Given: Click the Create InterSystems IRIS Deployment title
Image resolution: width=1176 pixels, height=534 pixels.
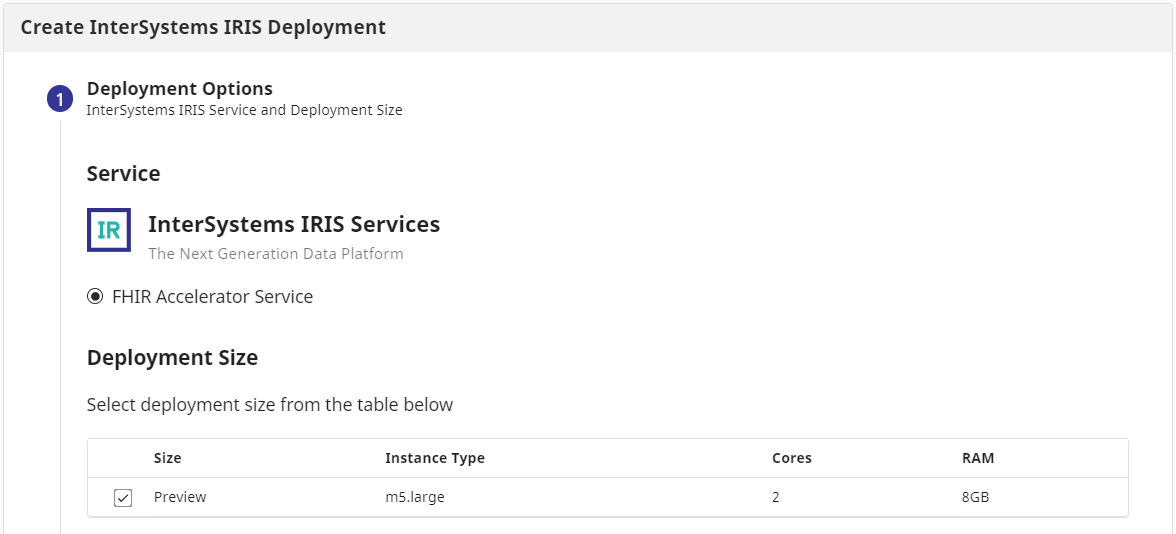Looking at the screenshot, I should click(203, 27).
